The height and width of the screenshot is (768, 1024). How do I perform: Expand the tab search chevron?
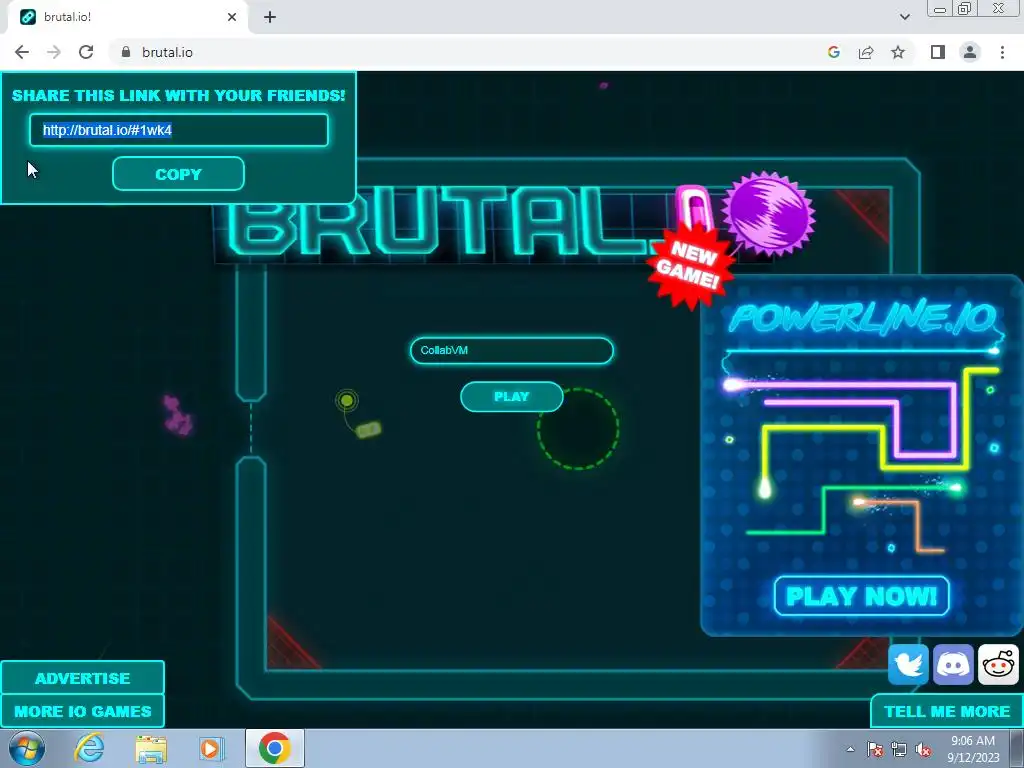pyautogui.click(x=904, y=17)
